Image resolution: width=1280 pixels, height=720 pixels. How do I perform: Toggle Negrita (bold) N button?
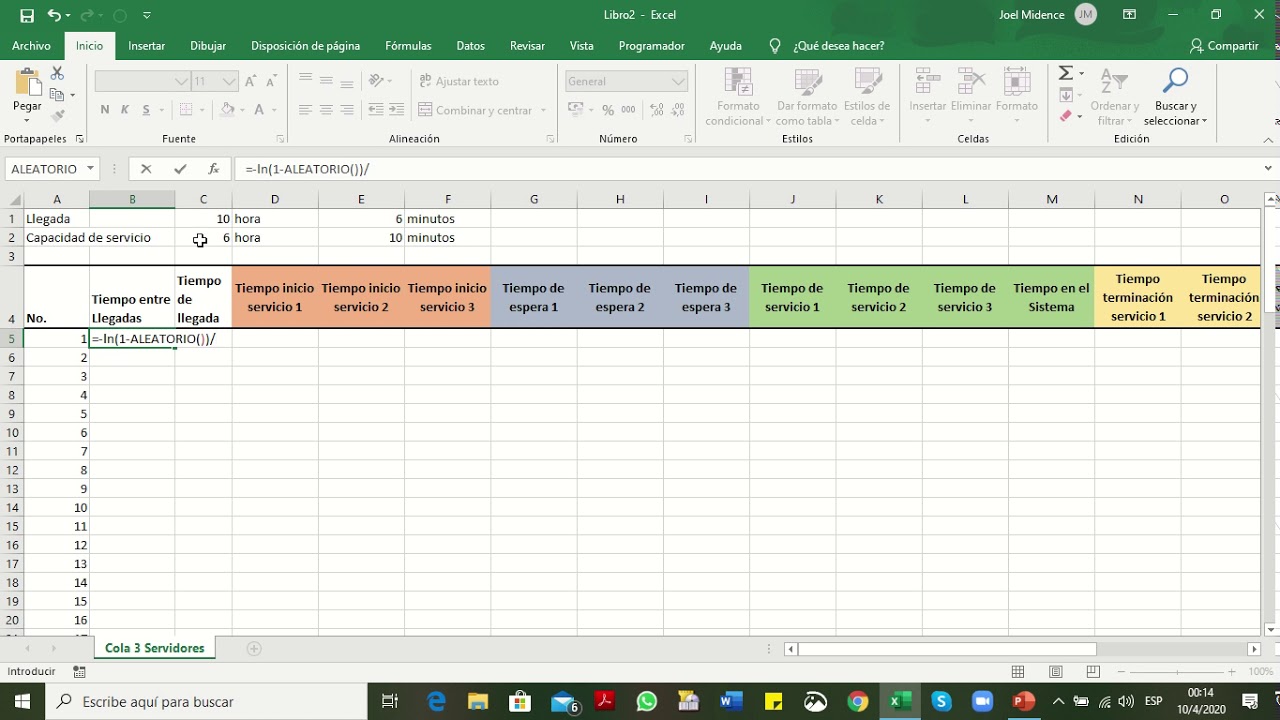(105, 110)
